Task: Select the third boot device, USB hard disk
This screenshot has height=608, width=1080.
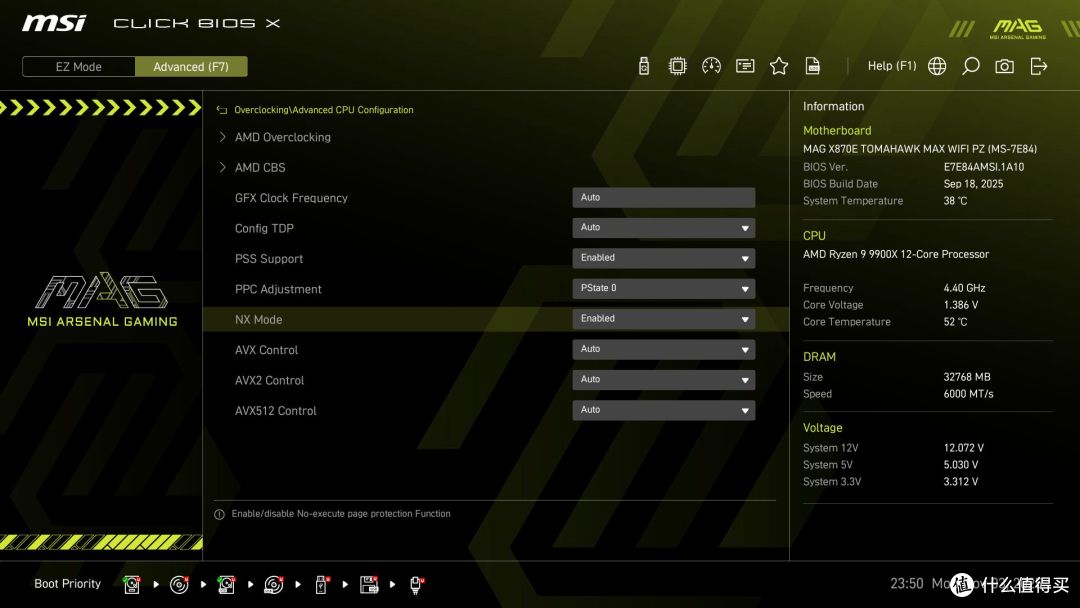Action: click(x=226, y=585)
